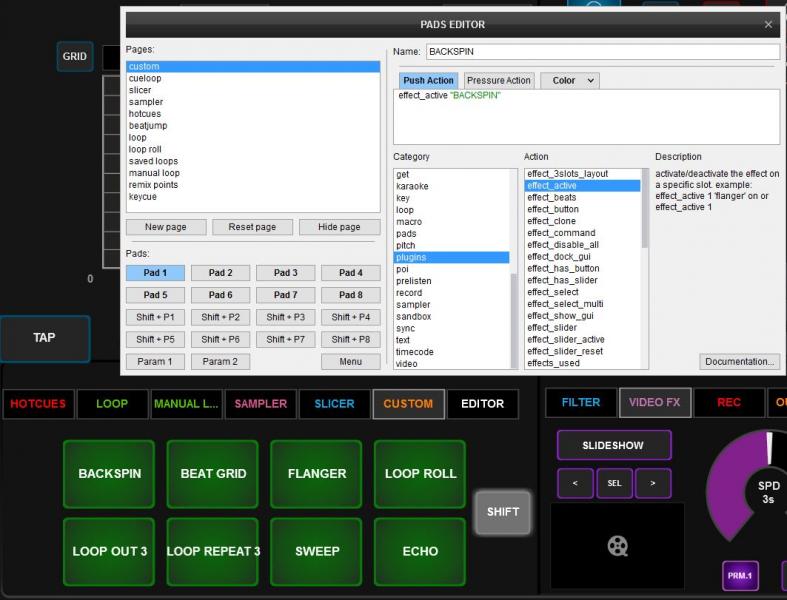
Task: Choose the effect_slider_reset action
Action: click(583, 351)
